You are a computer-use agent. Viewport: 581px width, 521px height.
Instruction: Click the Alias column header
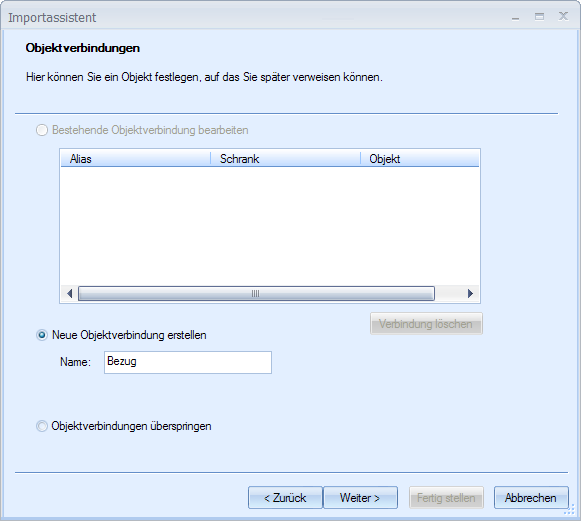pyautogui.click(x=136, y=159)
